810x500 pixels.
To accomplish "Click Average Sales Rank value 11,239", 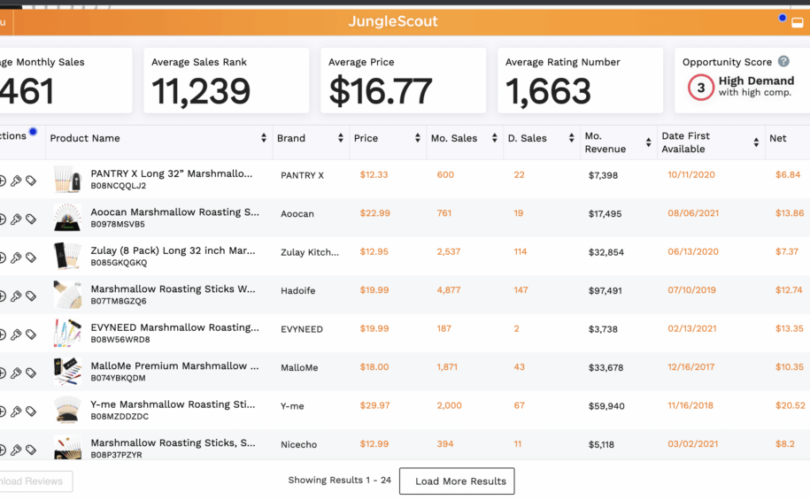I will pyautogui.click(x=201, y=91).
